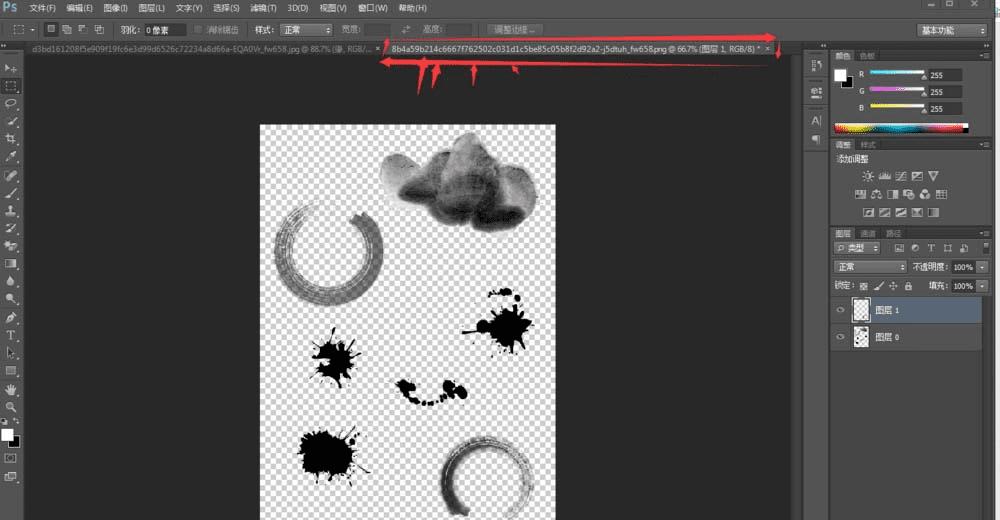Open the 样式 dropdown set to 正常
Screen dimensions: 1000x520
[x=306, y=30]
